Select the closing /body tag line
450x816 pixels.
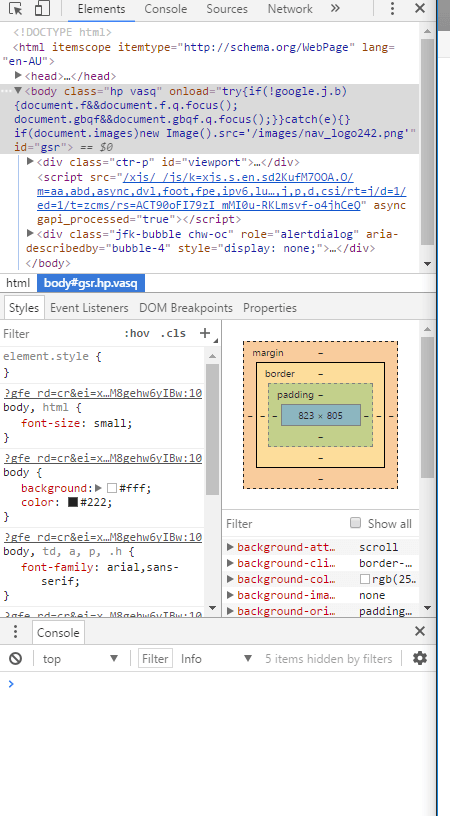[48, 263]
